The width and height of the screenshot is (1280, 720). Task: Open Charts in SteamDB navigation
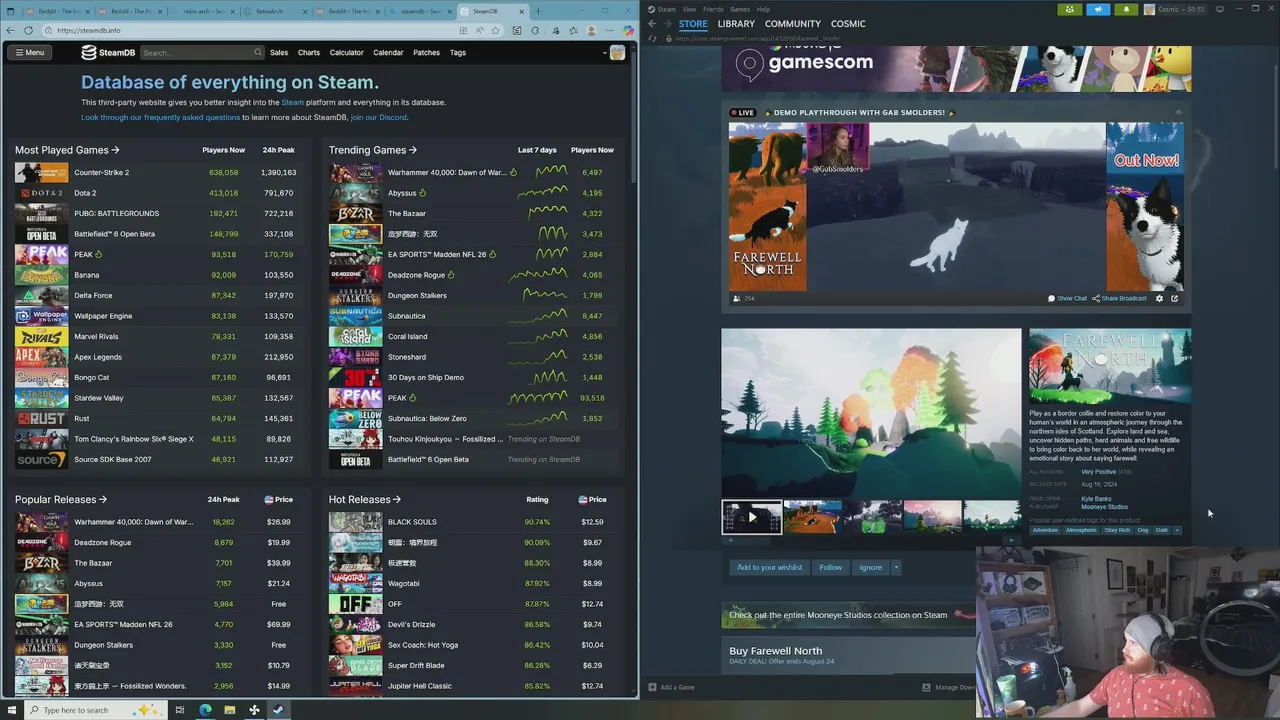[309, 52]
